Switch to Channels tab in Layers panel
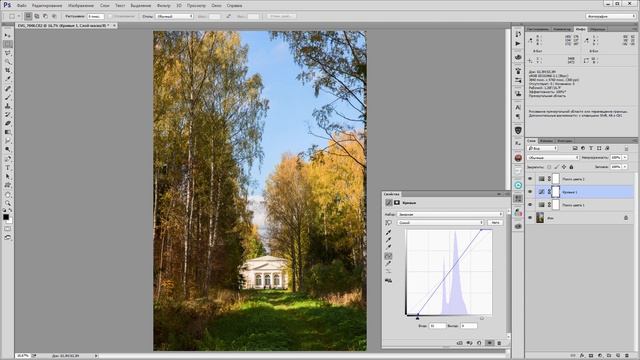 click(x=546, y=141)
